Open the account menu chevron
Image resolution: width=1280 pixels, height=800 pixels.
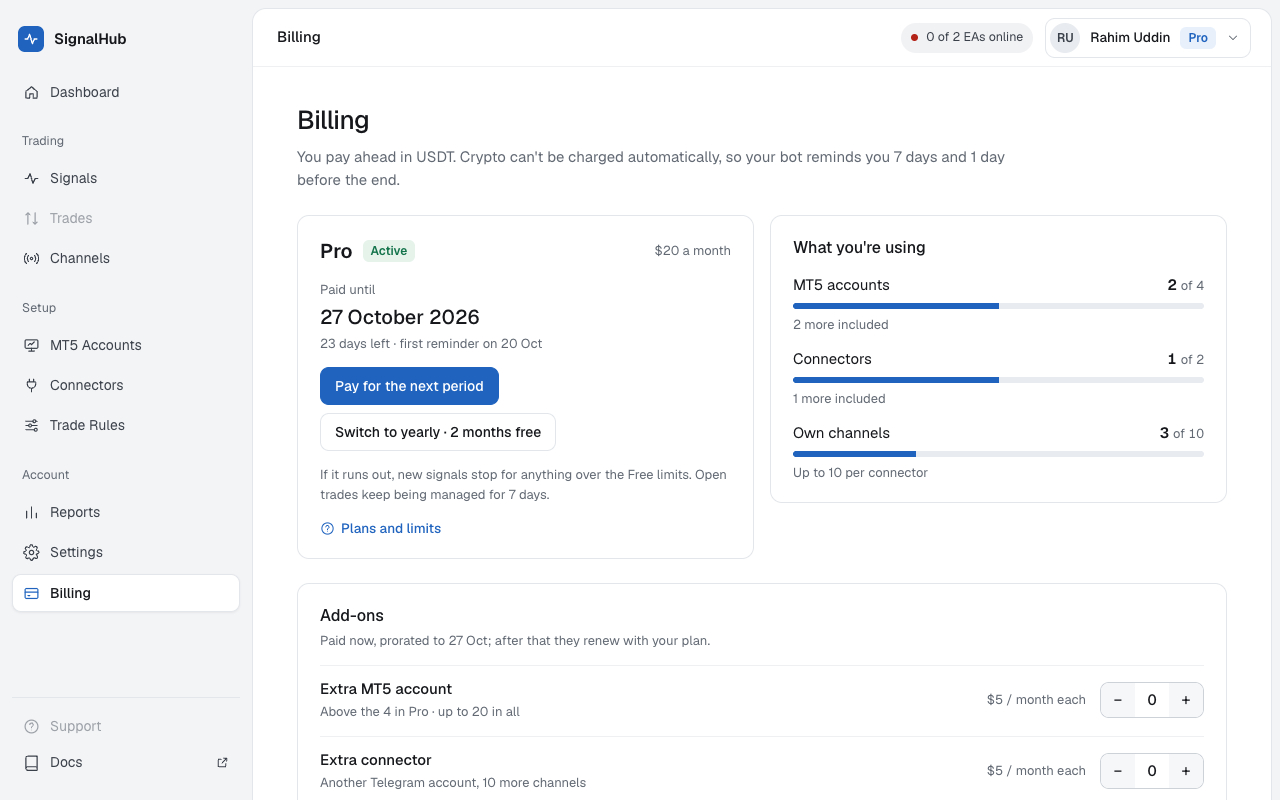pyautogui.click(x=1233, y=38)
